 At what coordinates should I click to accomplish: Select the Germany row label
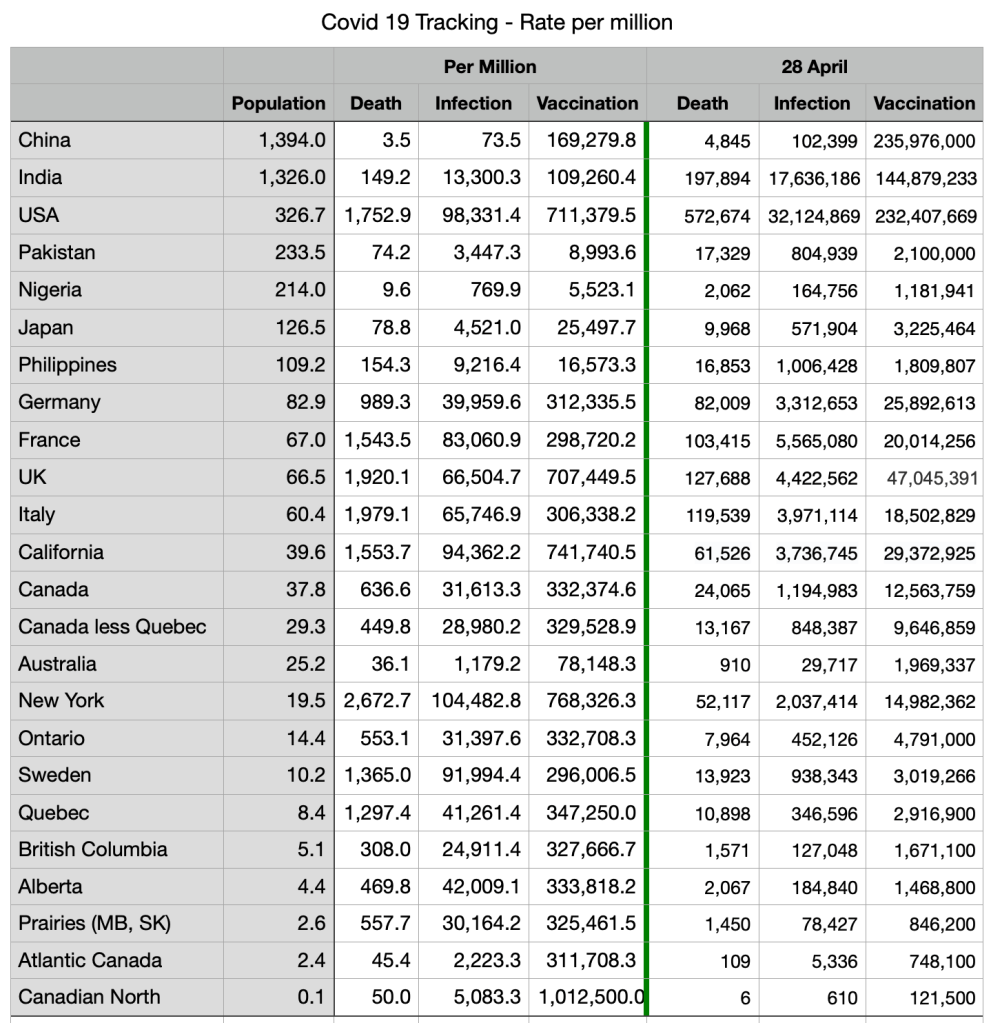click(x=59, y=402)
